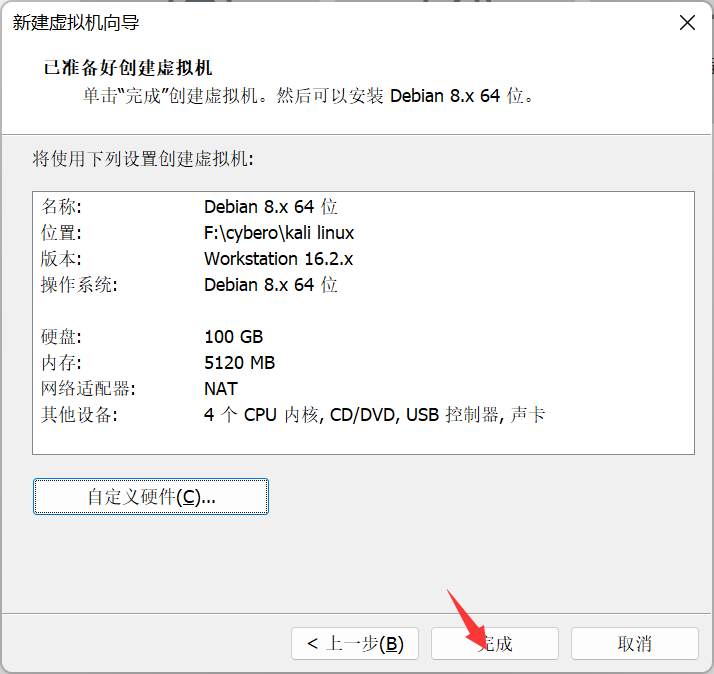The height and width of the screenshot is (674, 714).
Task: Click the 内存 row label
Action: (61, 363)
